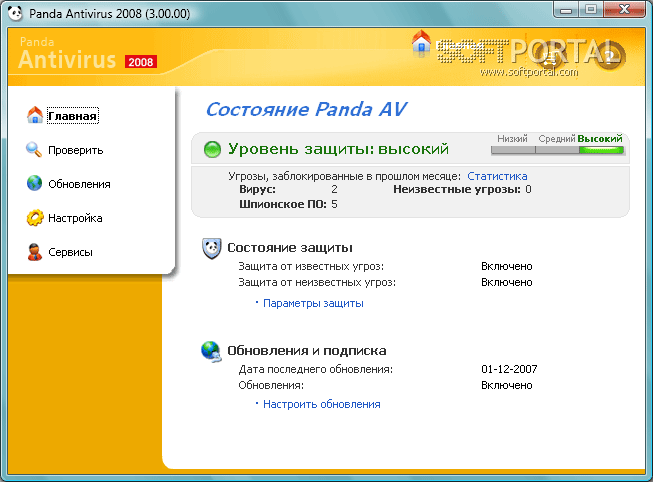Image resolution: width=653 pixels, height=482 pixels.
Task: Click the panda shield icon by Состояние защиты
Action: pyautogui.click(x=212, y=249)
